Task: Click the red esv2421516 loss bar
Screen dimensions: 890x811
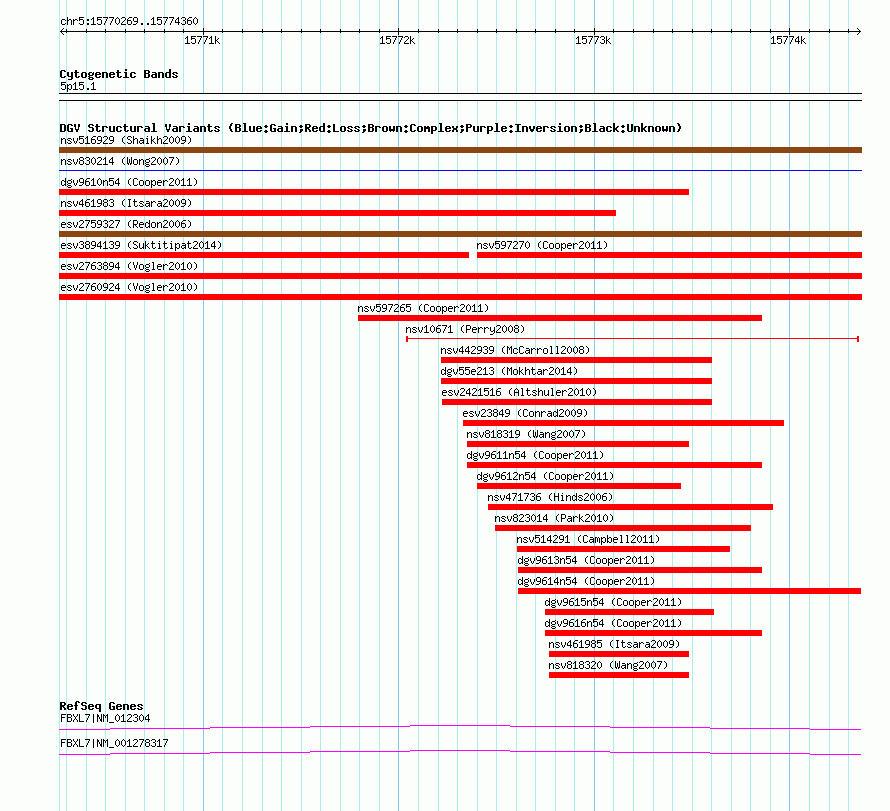Action: point(577,402)
